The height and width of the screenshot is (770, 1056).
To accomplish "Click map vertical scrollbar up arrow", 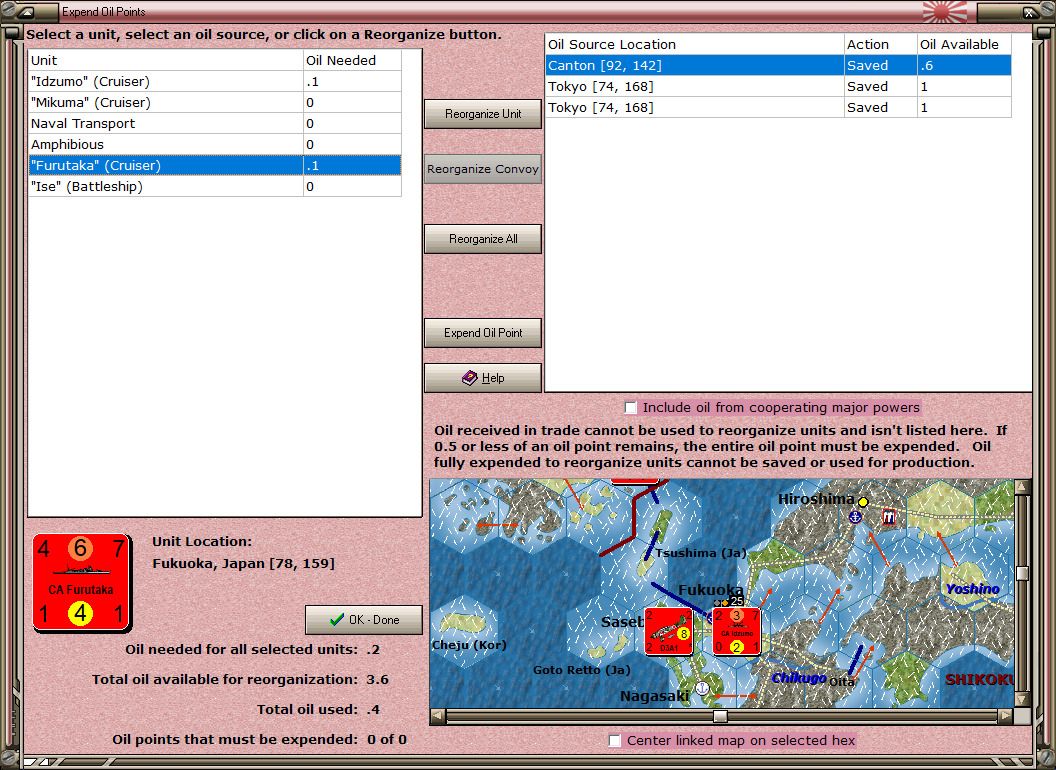I will [x=1022, y=486].
